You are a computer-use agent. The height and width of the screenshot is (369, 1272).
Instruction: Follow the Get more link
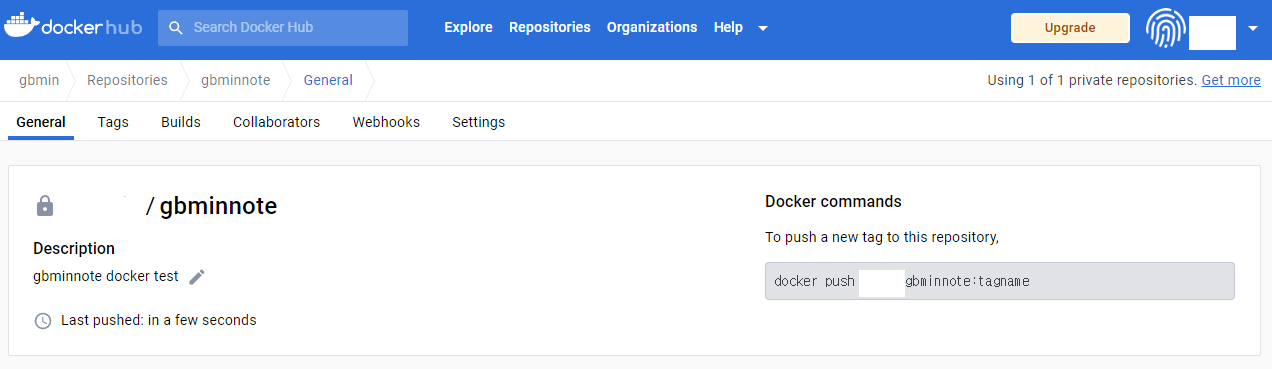point(1231,80)
